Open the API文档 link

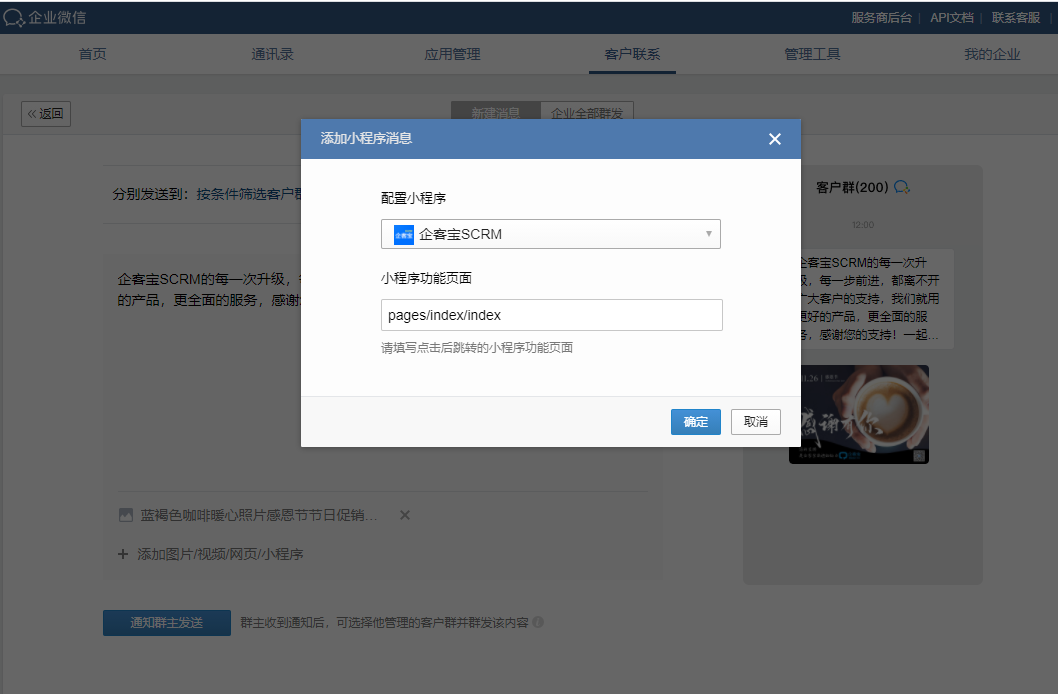click(951, 18)
